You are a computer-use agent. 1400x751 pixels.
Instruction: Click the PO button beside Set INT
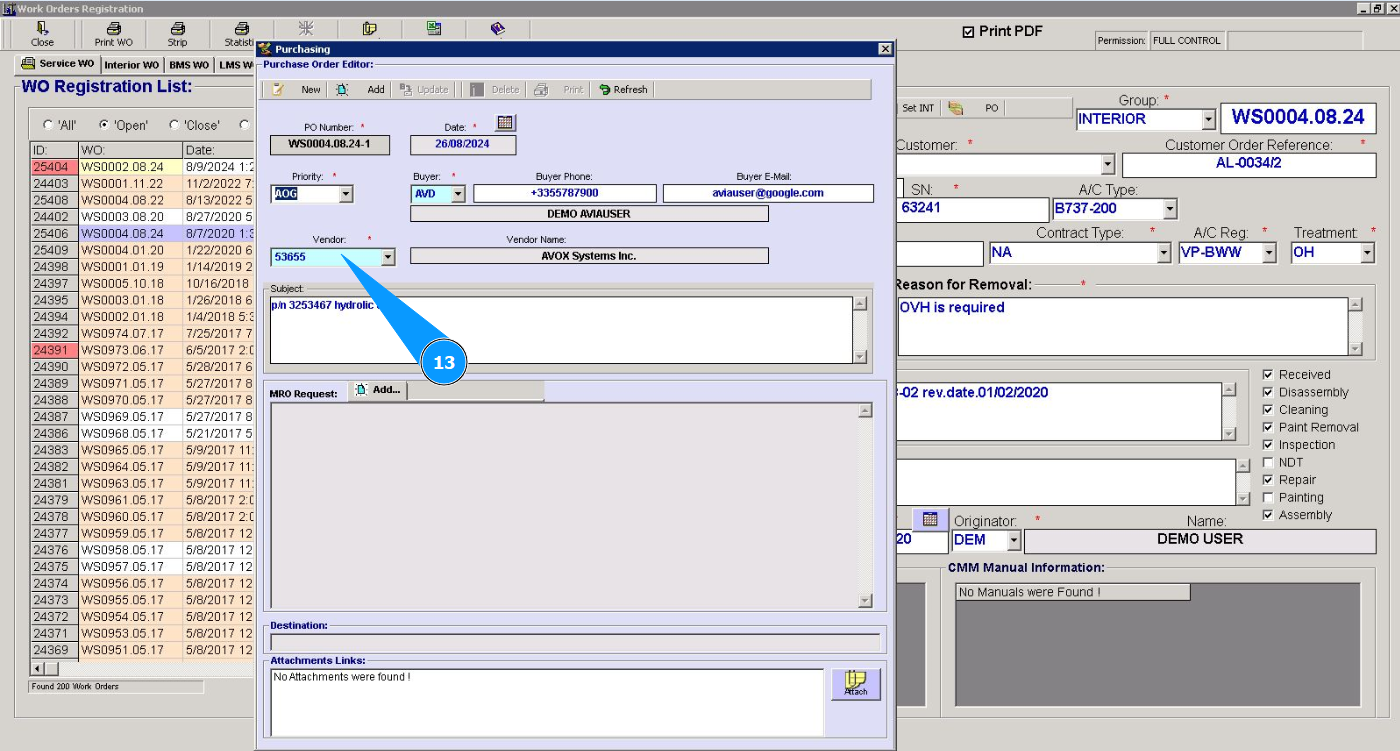(x=991, y=108)
